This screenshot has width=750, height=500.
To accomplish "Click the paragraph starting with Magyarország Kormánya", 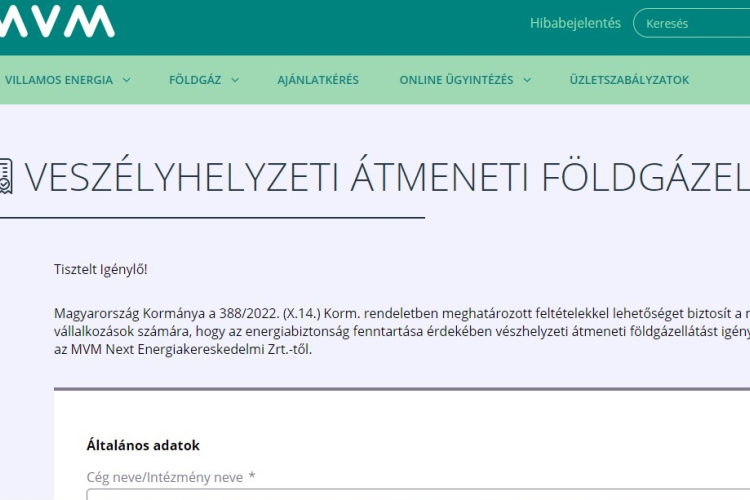I will coord(400,314).
